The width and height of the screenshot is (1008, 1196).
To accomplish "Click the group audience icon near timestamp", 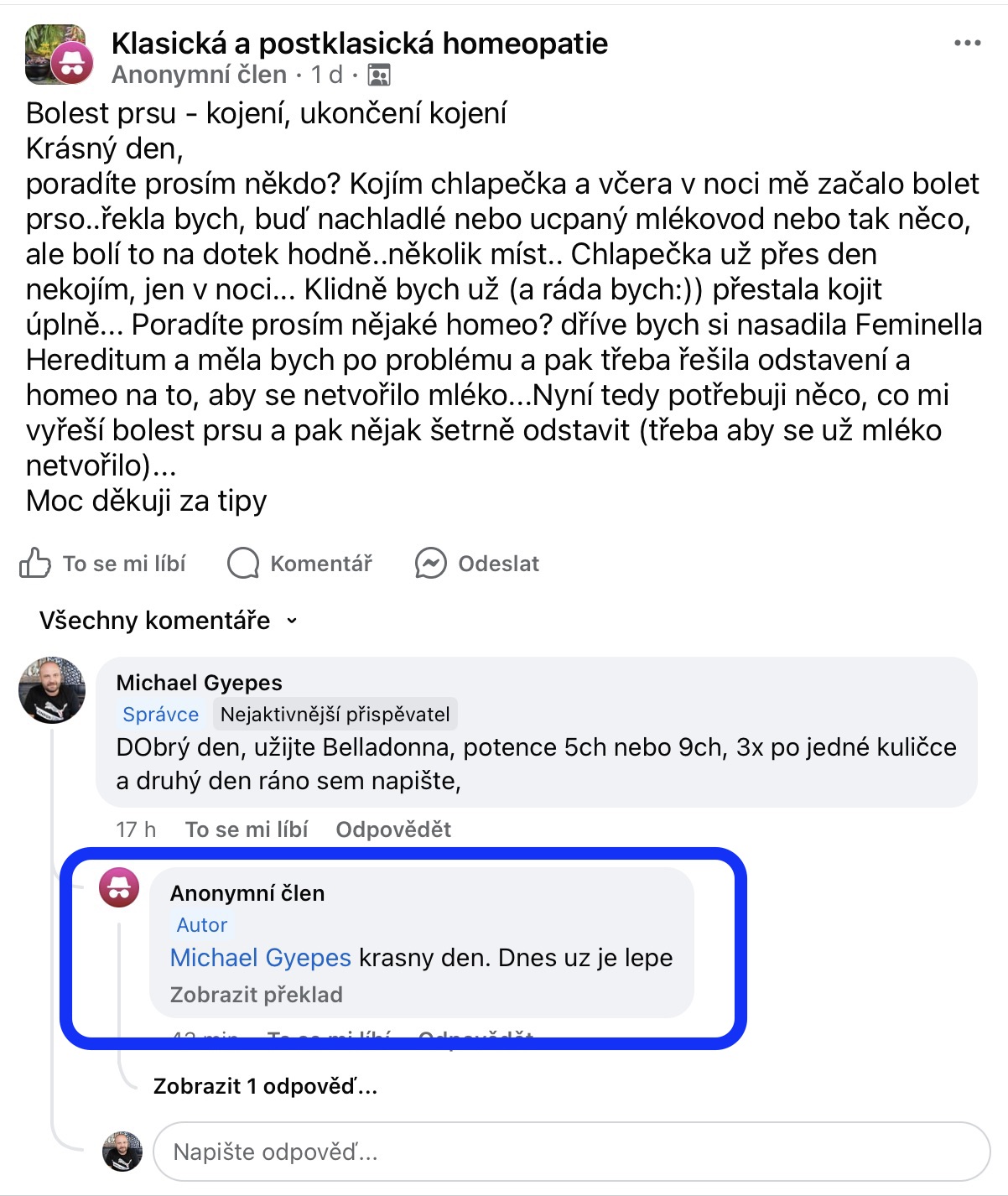I will 379,75.
